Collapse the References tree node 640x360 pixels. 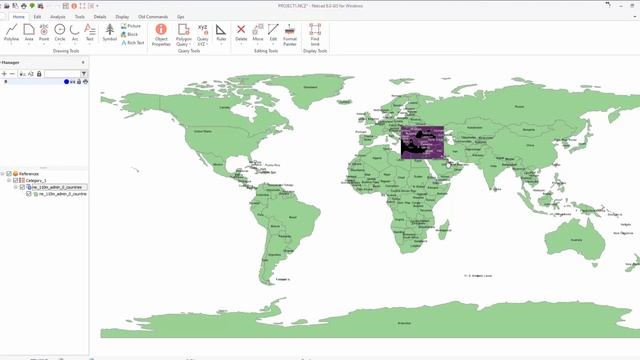[x=2, y=174]
